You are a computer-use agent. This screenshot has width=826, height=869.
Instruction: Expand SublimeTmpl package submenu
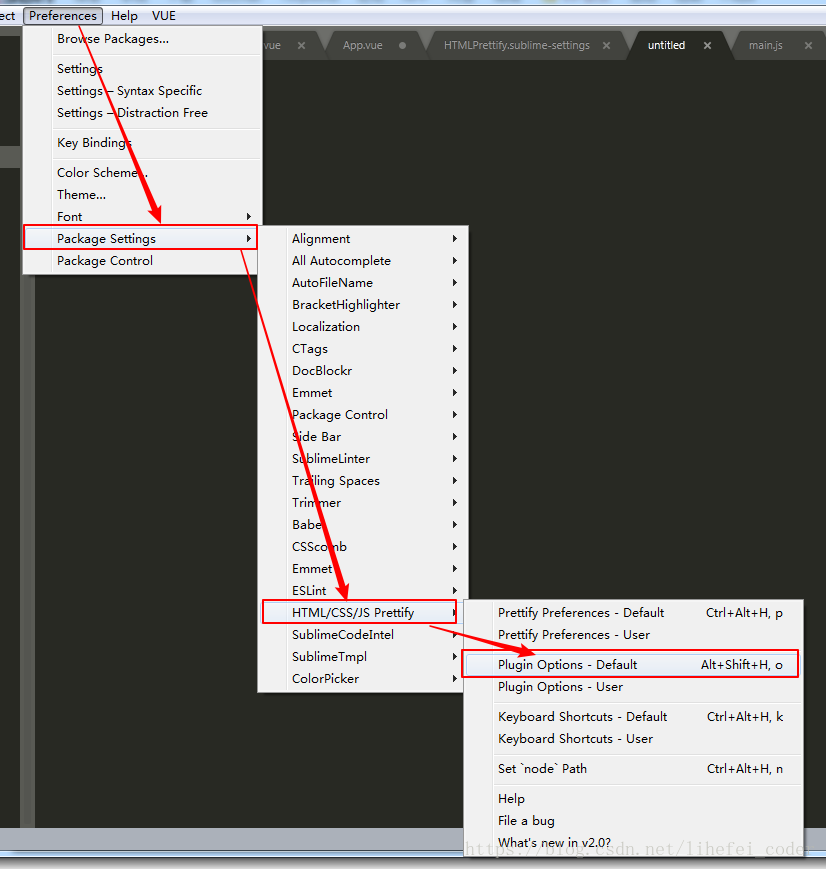(363, 657)
